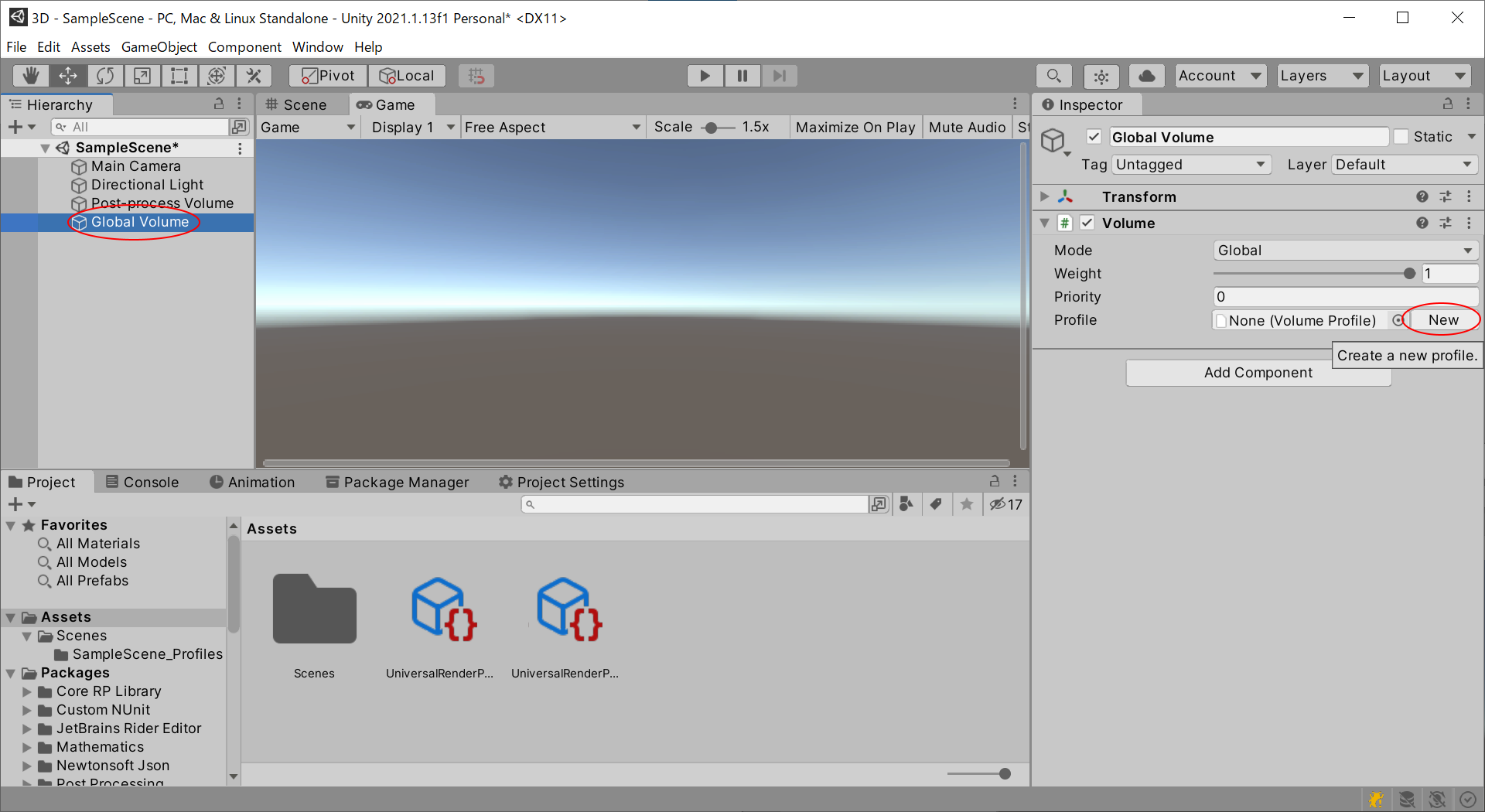Select the Scale tool
Image resolution: width=1485 pixels, height=812 pixels.
tap(142, 76)
